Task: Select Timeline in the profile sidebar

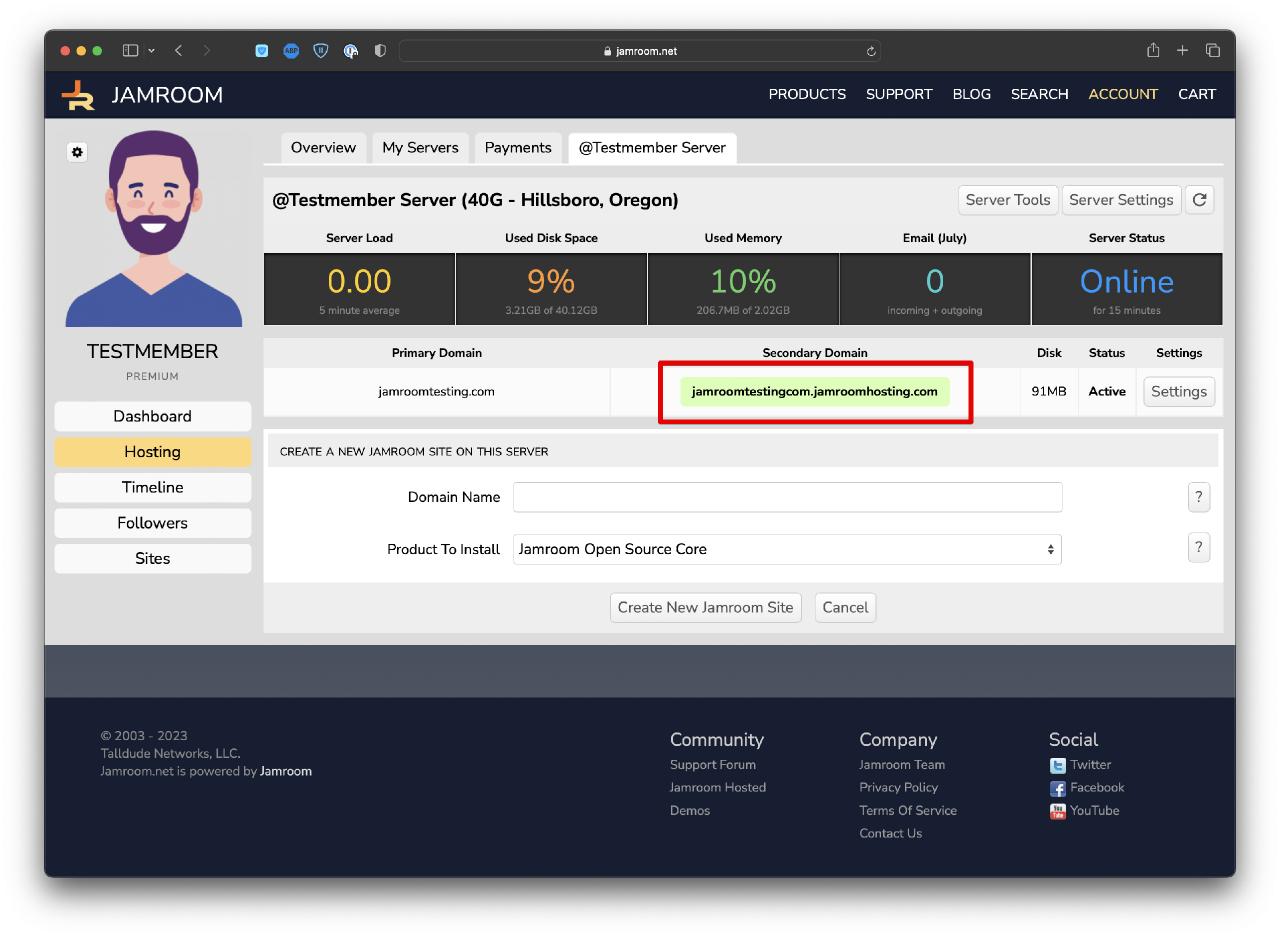Action: (152, 487)
